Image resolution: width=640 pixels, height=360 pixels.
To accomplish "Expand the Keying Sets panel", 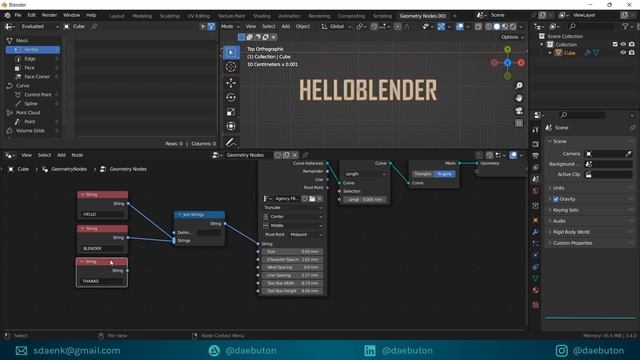I will 565,210.
